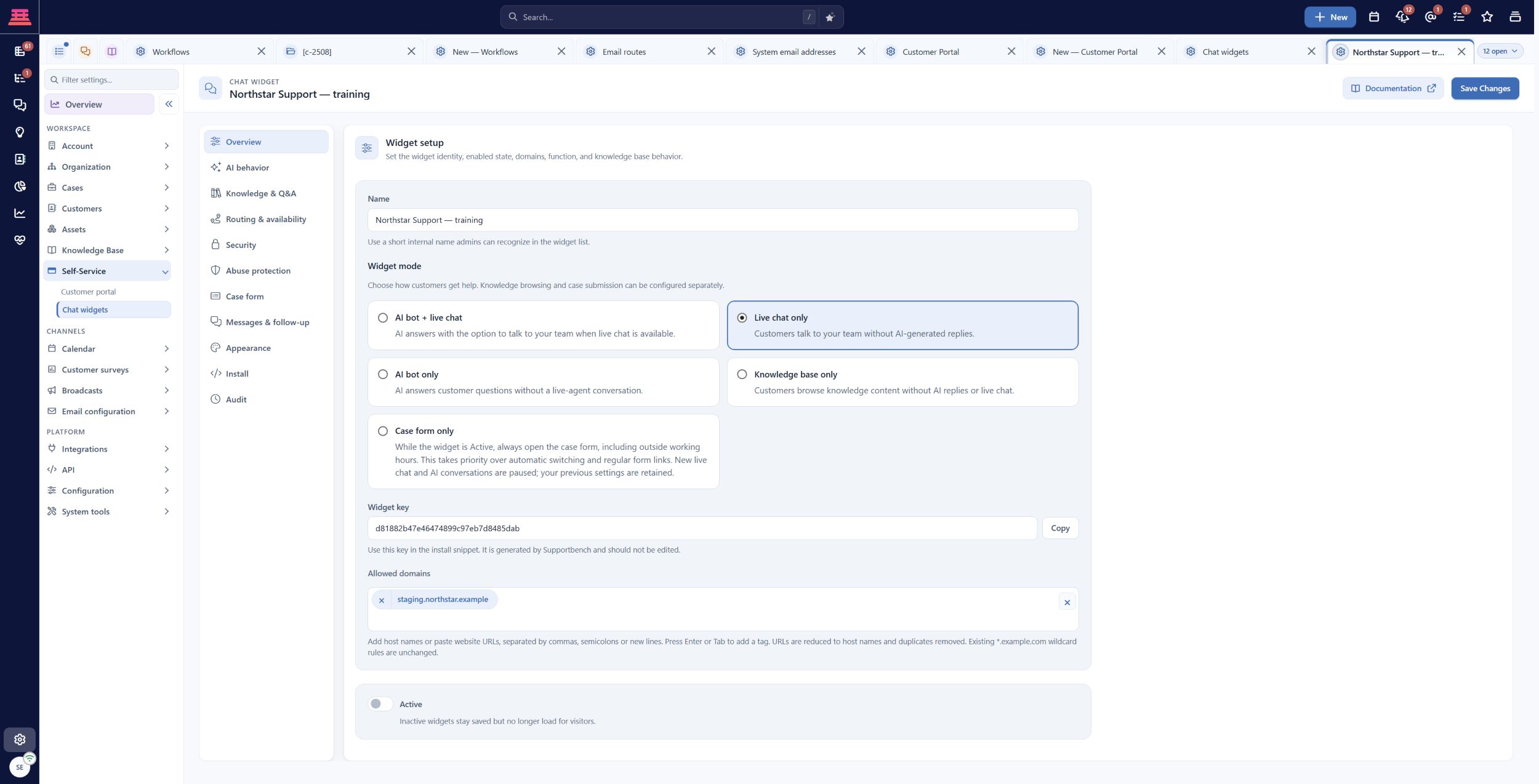Open the 12 open tabs dropdown

pos(1500,51)
